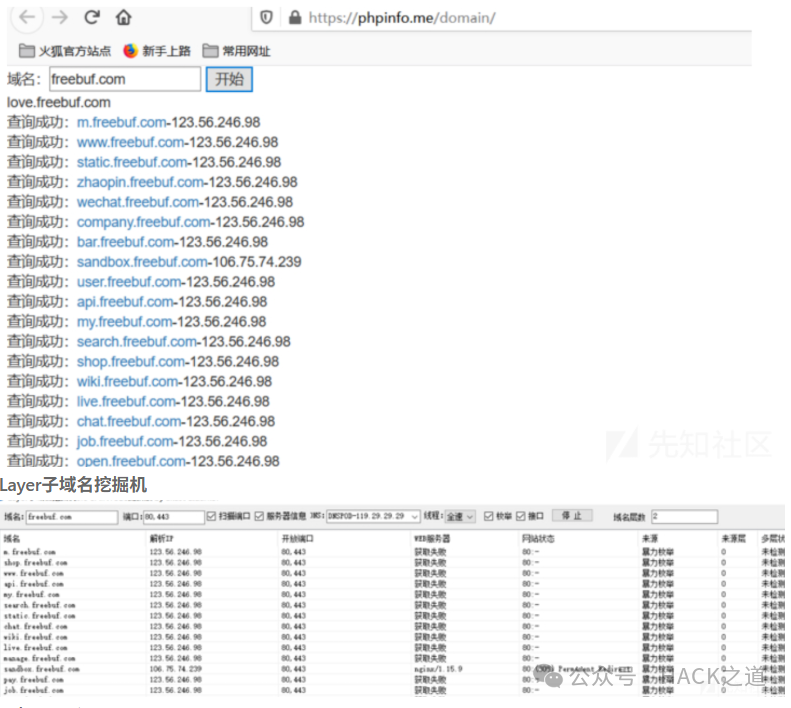Click the 域名层数 field showing 2
The height and width of the screenshot is (708, 791).
(x=684, y=516)
